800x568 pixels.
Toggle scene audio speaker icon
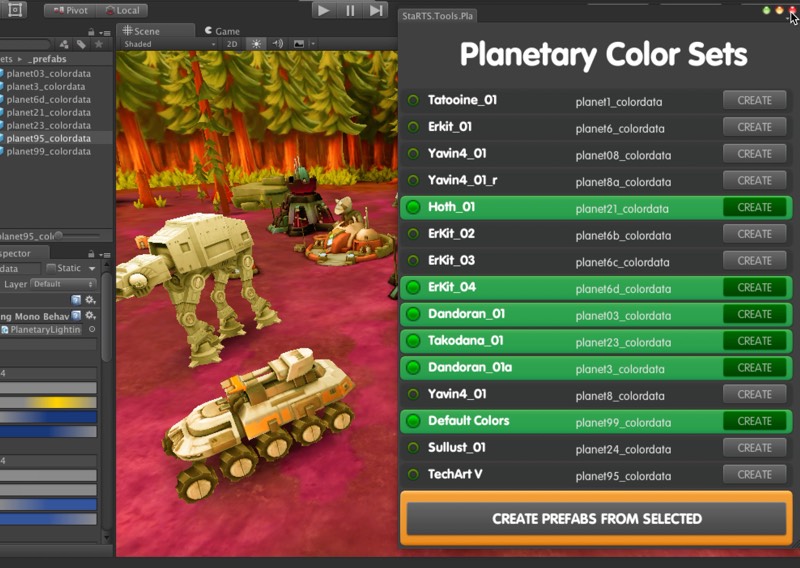(278, 44)
